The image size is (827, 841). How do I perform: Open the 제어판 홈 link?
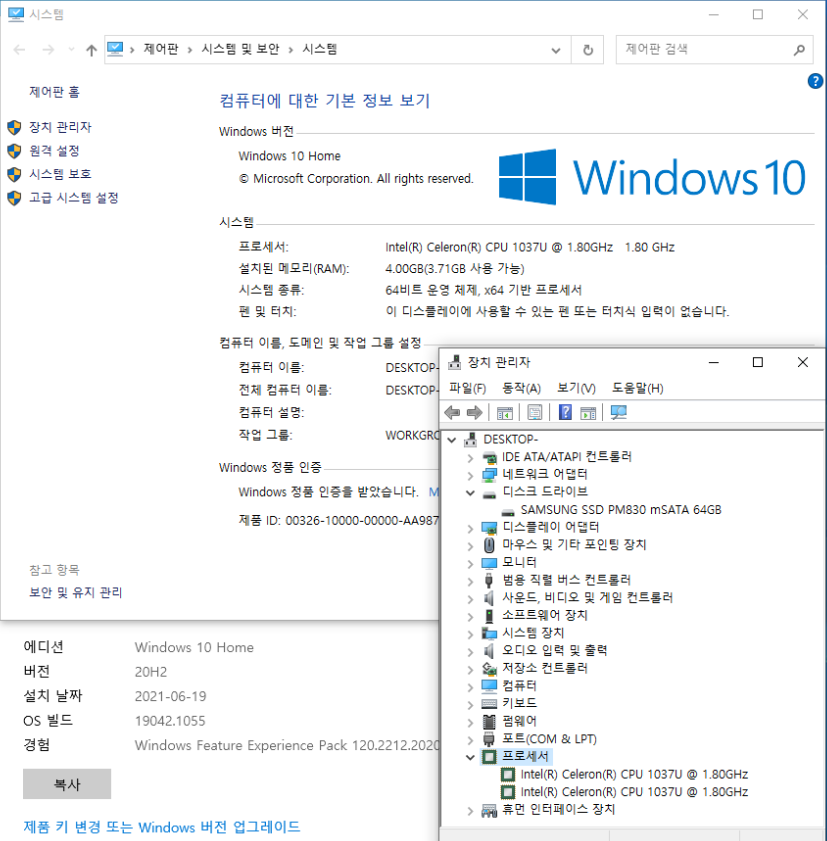[x=54, y=92]
